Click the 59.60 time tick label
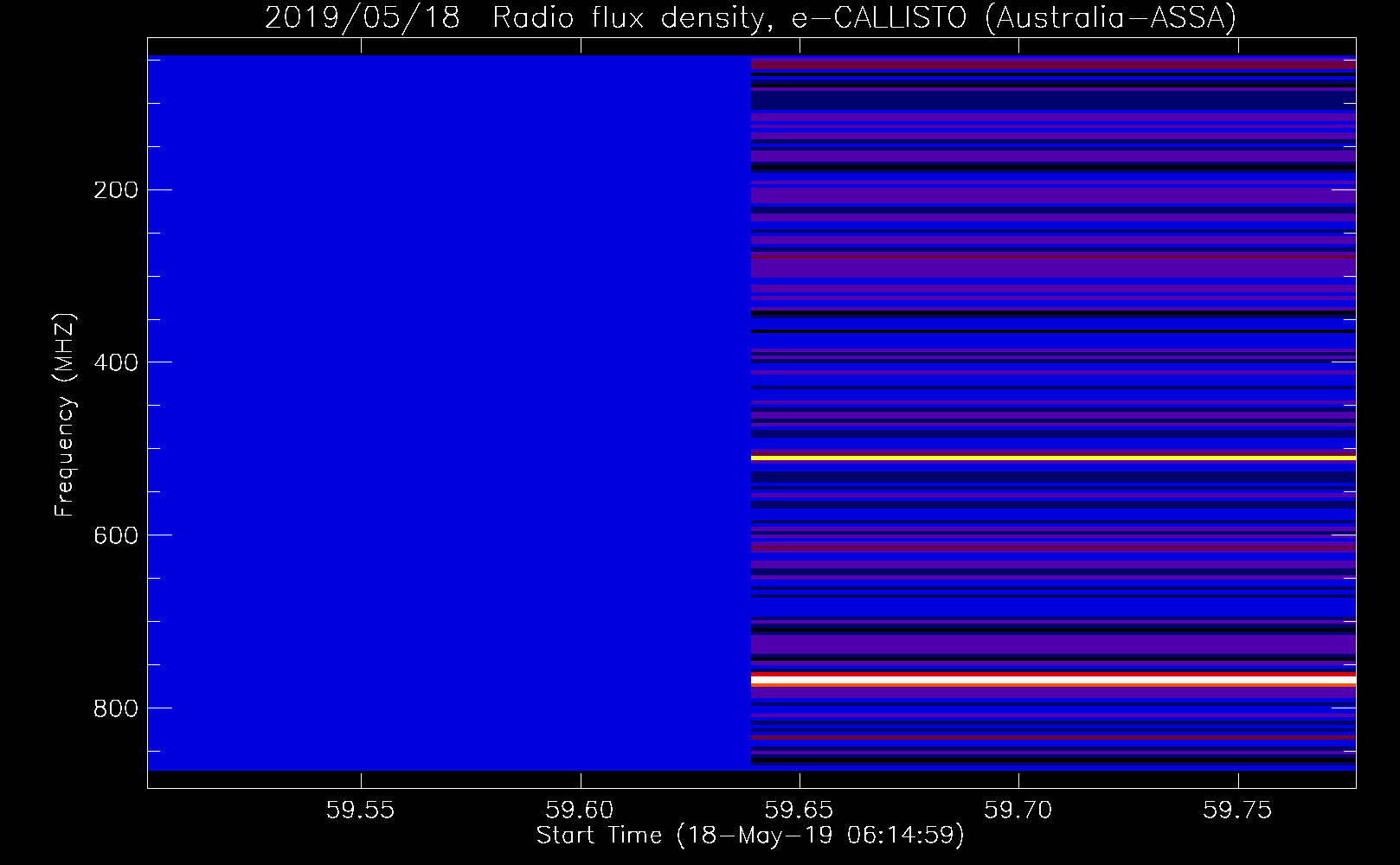1400x865 pixels. coord(581,811)
